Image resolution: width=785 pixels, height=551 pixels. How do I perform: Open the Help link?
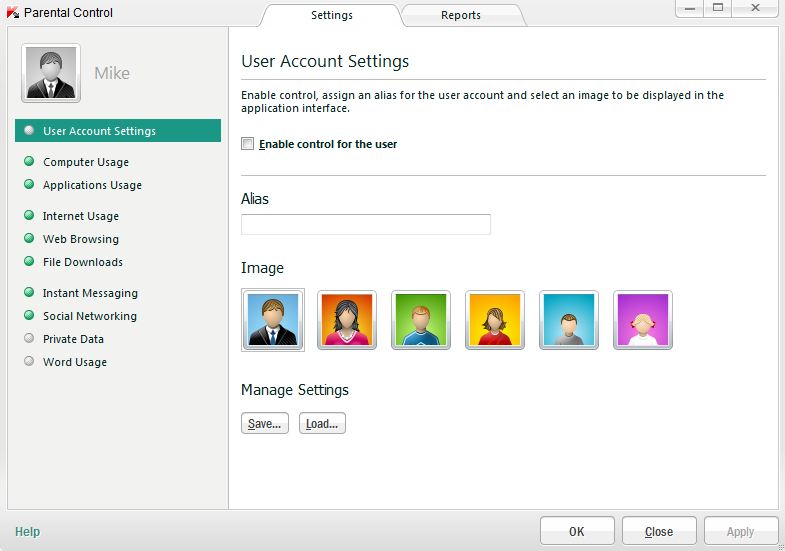click(27, 532)
